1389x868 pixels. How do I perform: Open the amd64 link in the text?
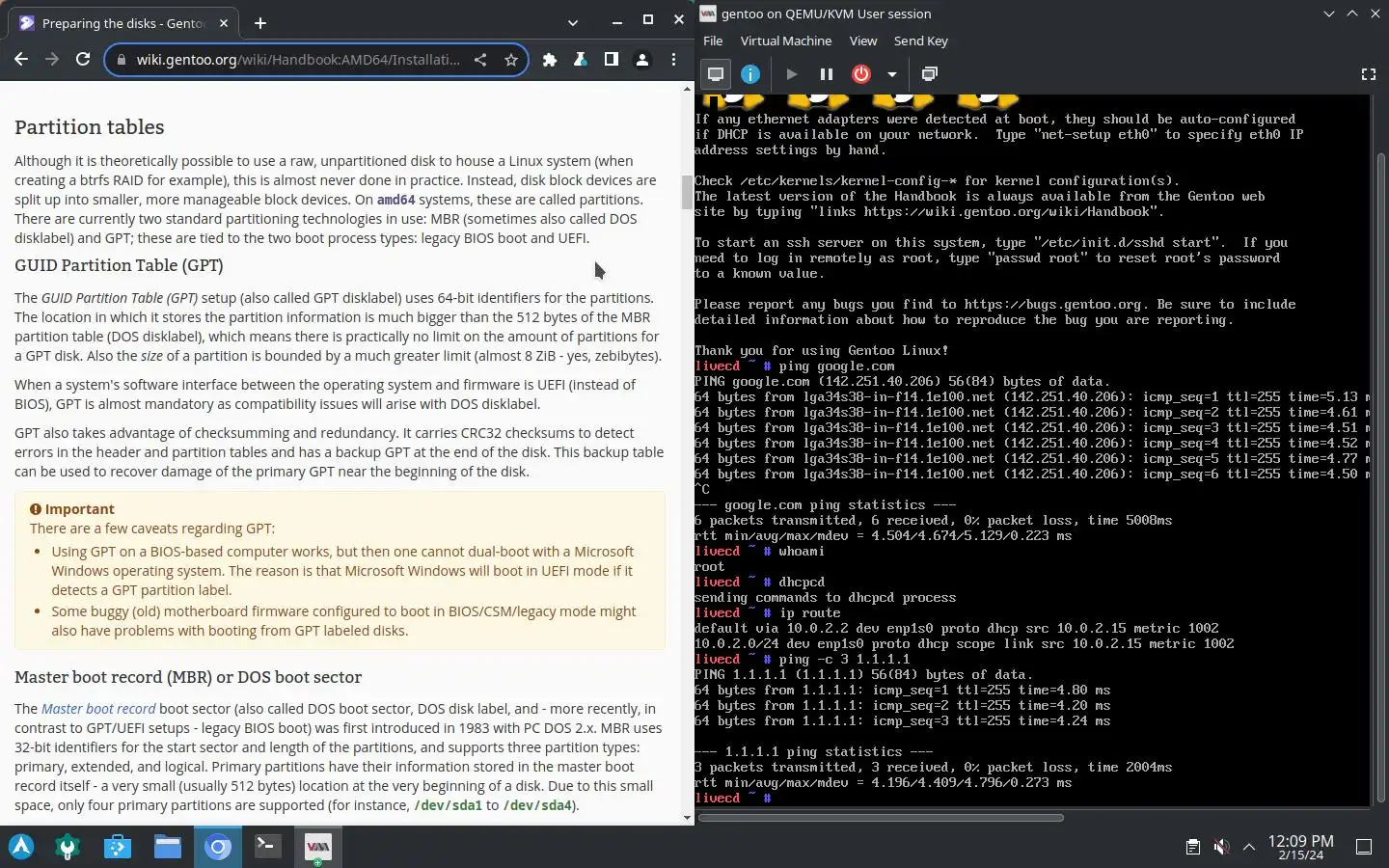395,200
